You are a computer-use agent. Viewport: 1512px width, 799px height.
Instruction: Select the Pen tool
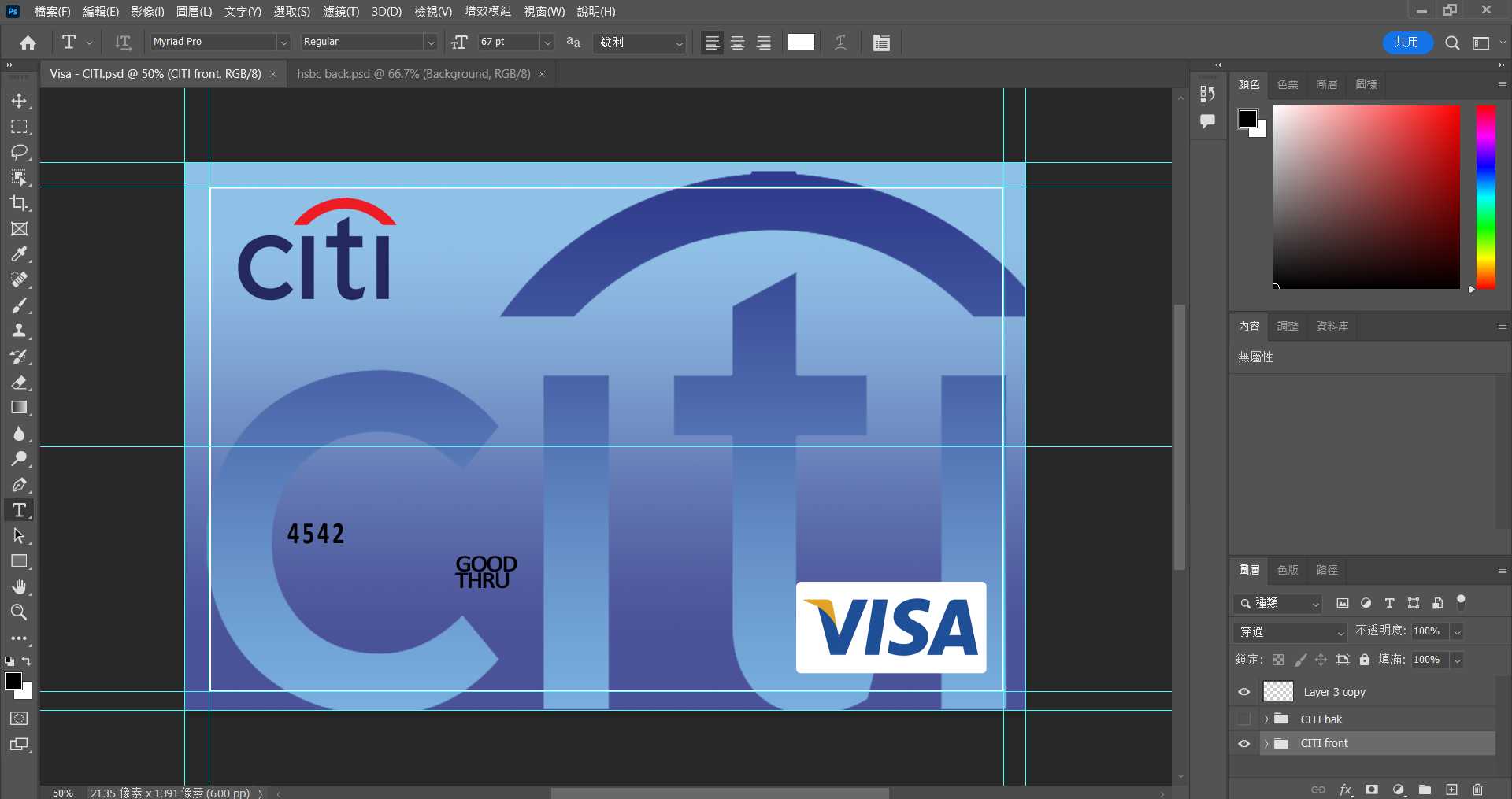point(19,485)
